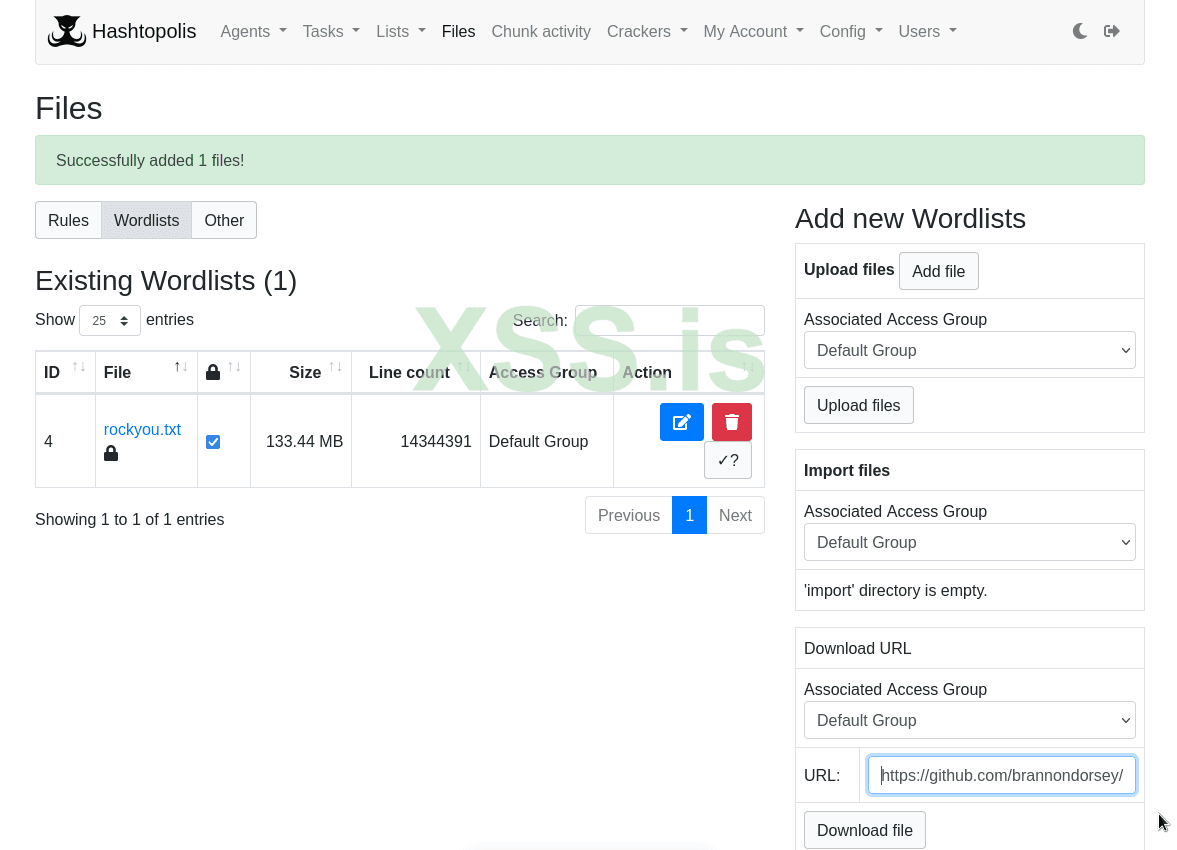Click the Add file button
Image resolution: width=1177 pixels, height=850 pixels.
[938, 271]
